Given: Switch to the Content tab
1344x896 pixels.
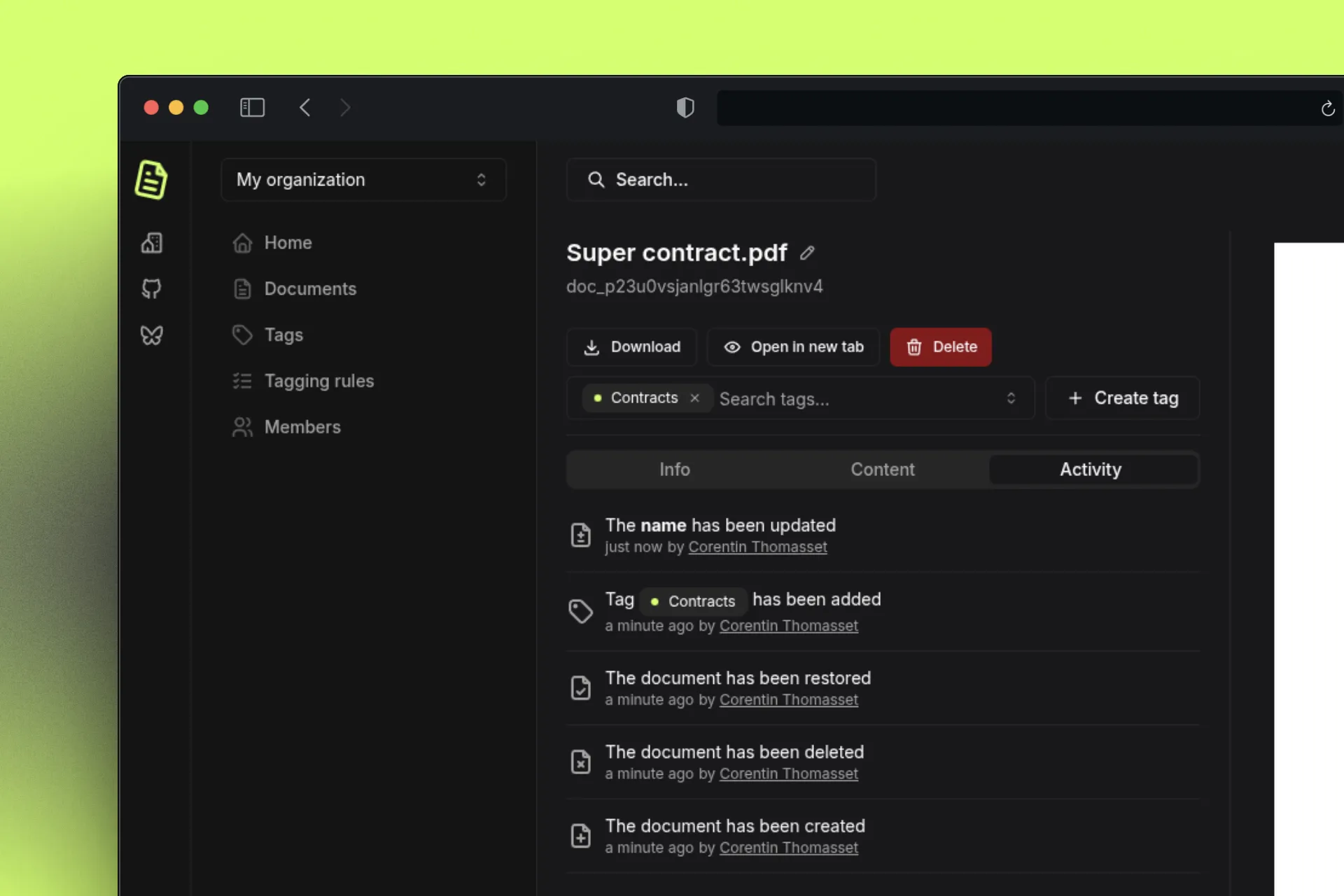Looking at the screenshot, I should [x=882, y=470].
